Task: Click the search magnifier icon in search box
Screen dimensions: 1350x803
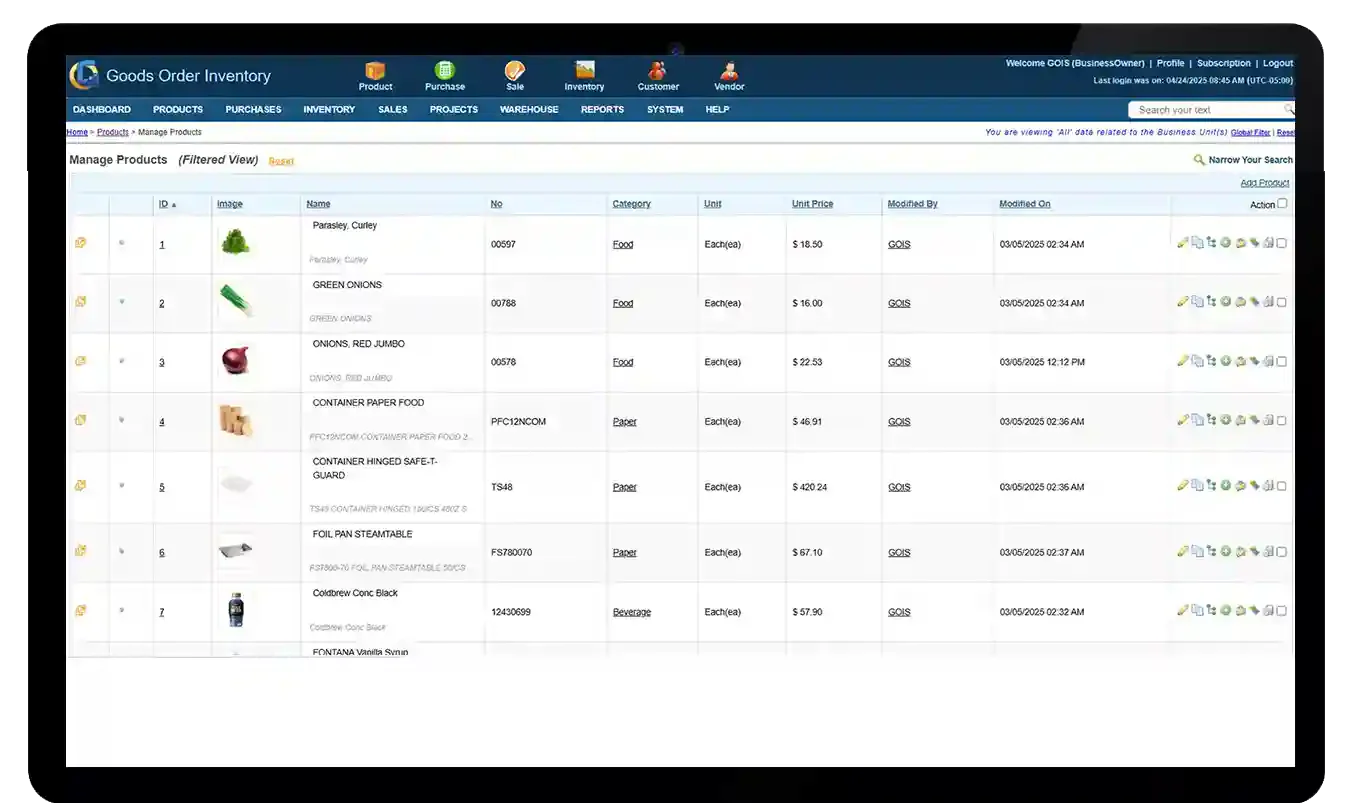Action: pos(1289,110)
